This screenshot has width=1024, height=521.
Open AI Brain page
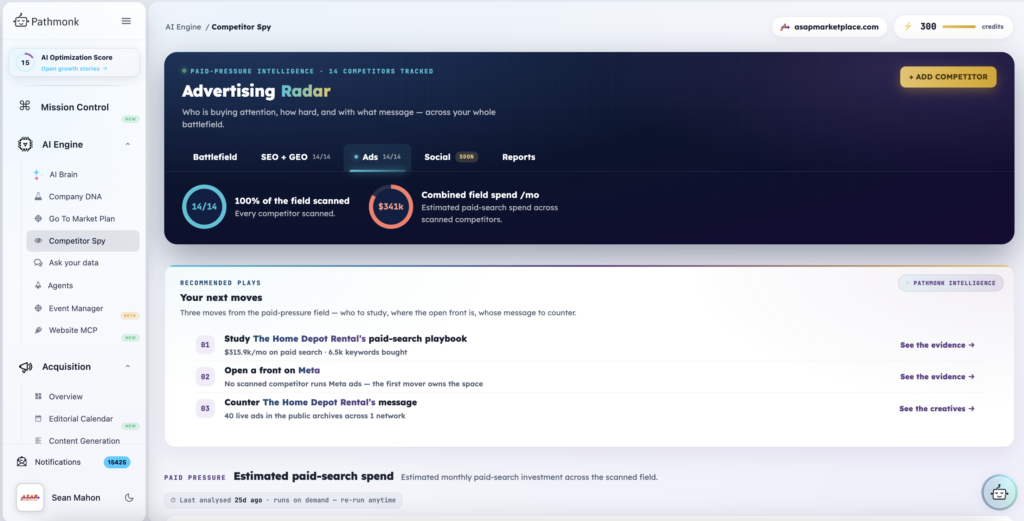click(63, 174)
